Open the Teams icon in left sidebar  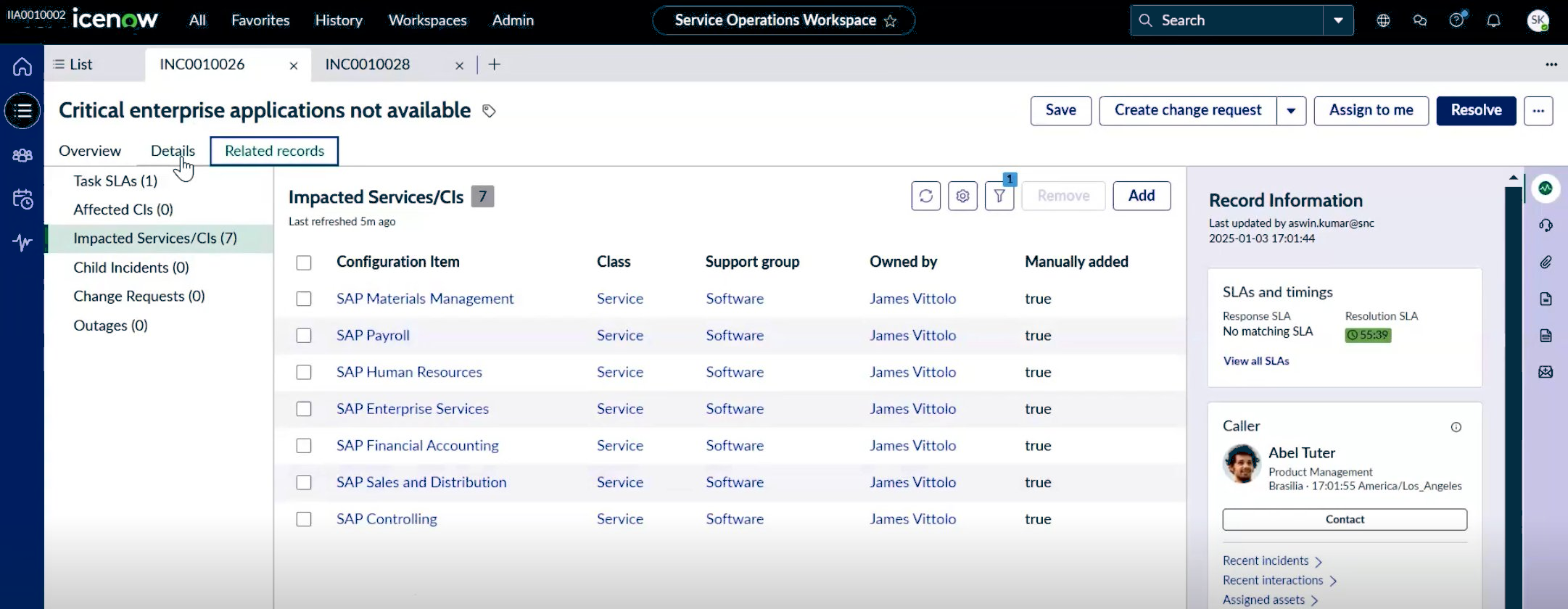pyautogui.click(x=22, y=155)
